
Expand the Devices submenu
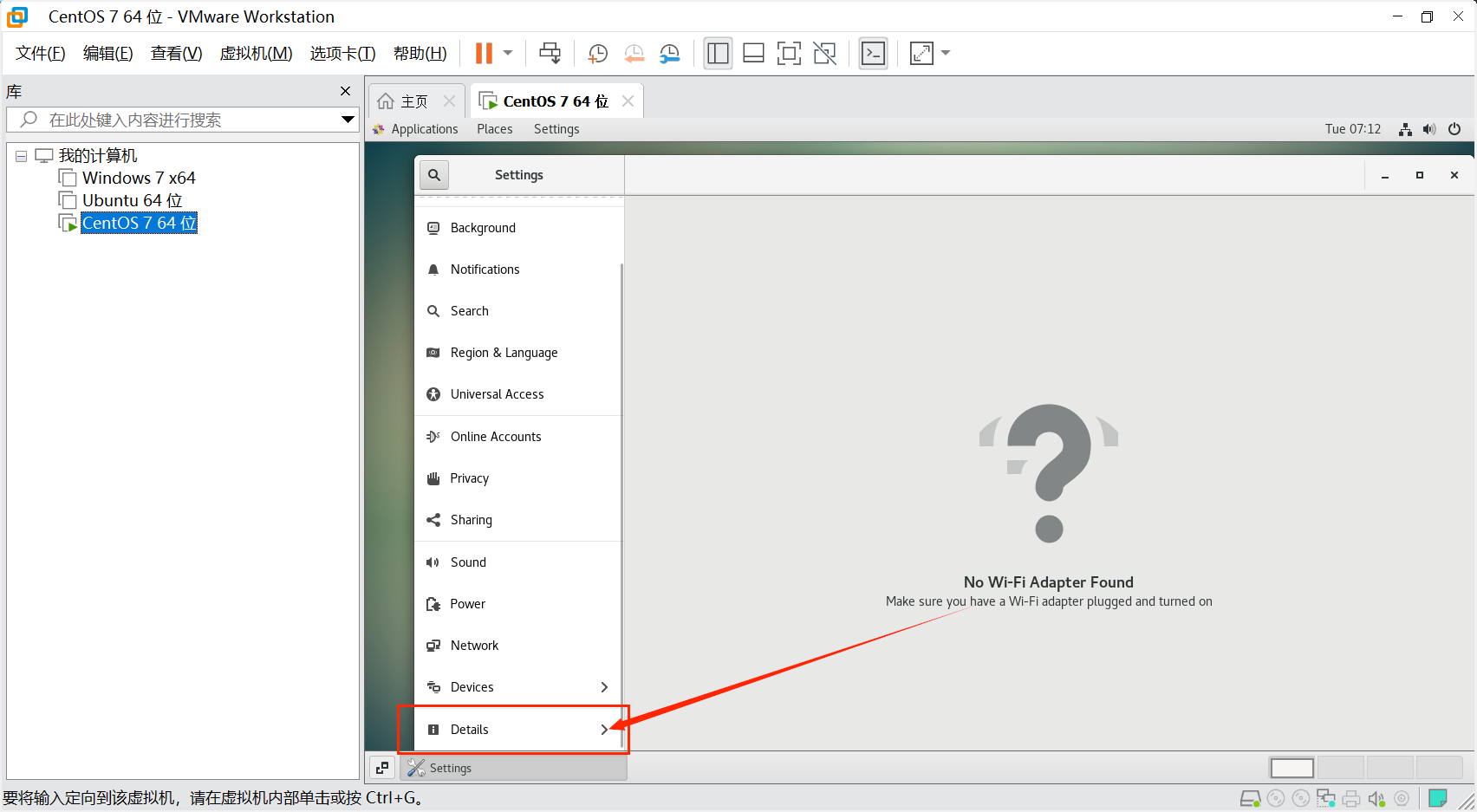[x=518, y=687]
